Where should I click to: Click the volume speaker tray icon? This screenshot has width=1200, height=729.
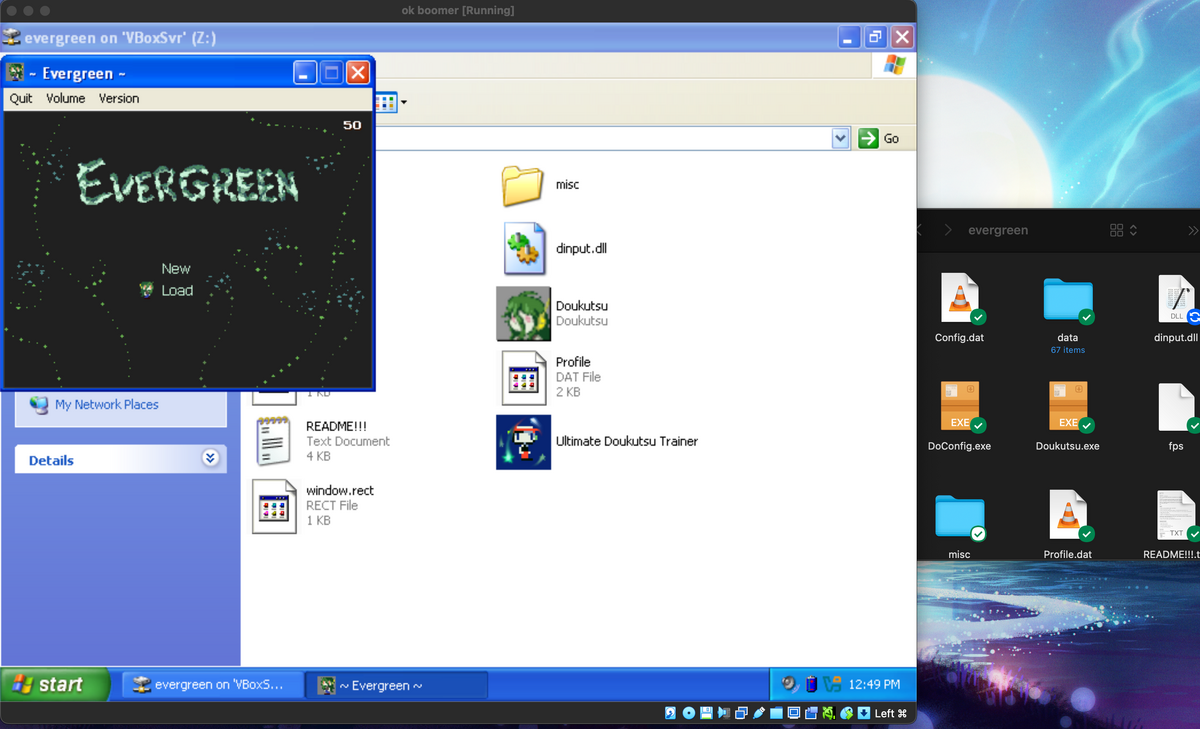click(790, 685)
